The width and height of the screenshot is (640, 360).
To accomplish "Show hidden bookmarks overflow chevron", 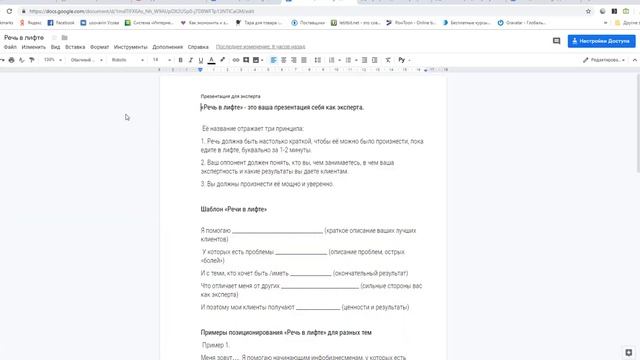I will (x=605, y=23).
